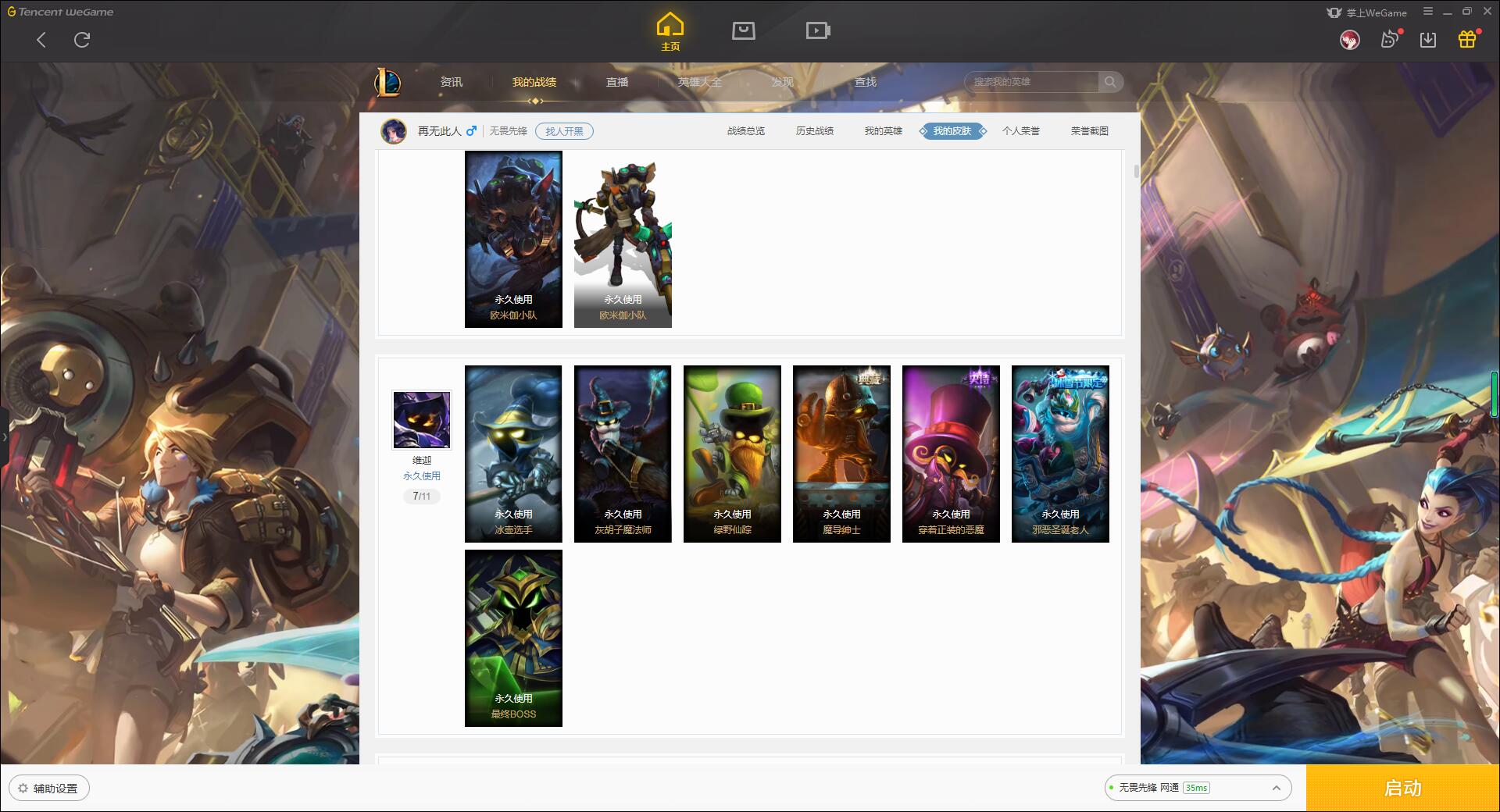Switch to 历史战绩 sub-tab

[x=815, y=131]
